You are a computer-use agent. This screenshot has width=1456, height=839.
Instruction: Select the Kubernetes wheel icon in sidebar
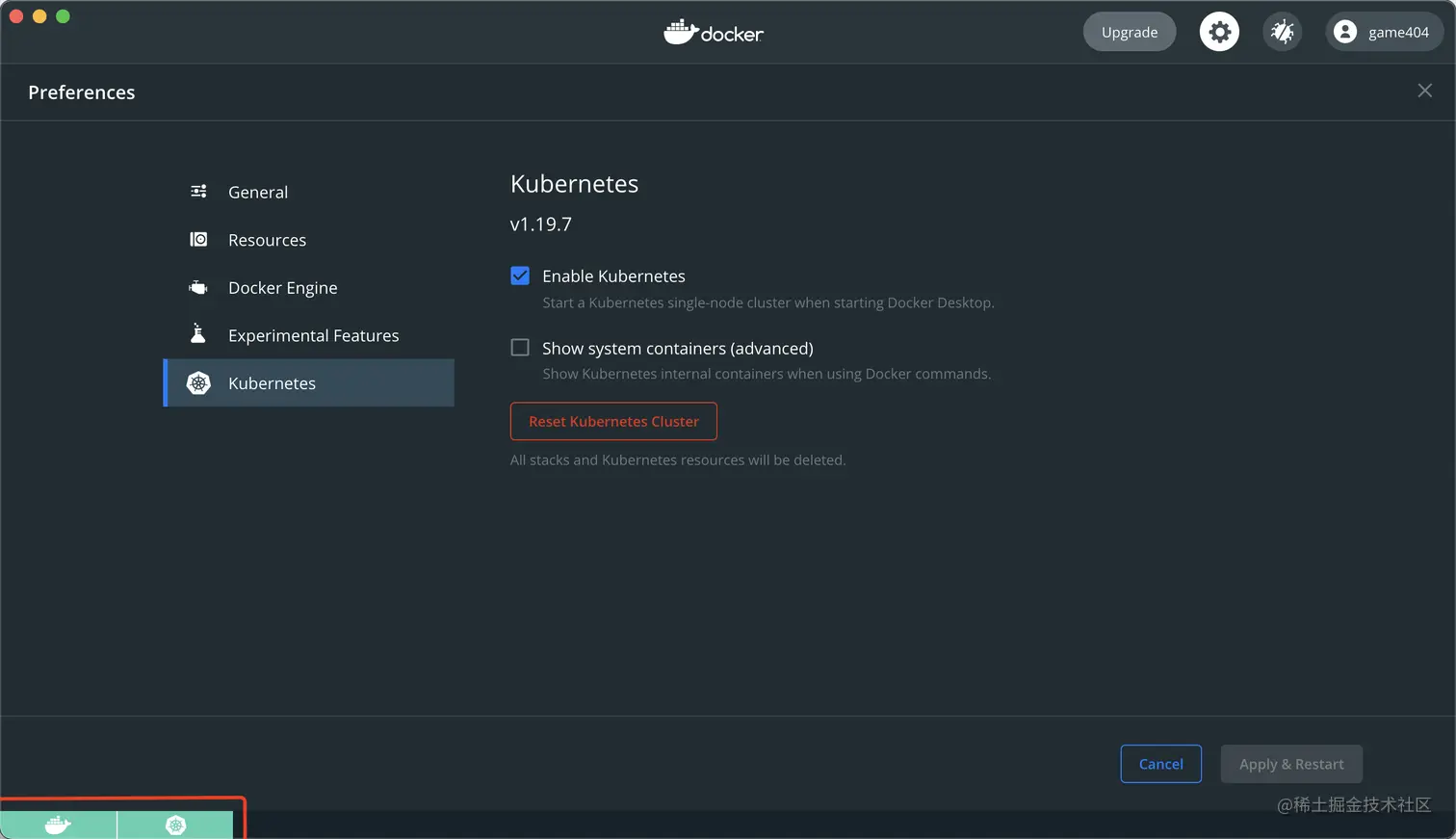197,382
